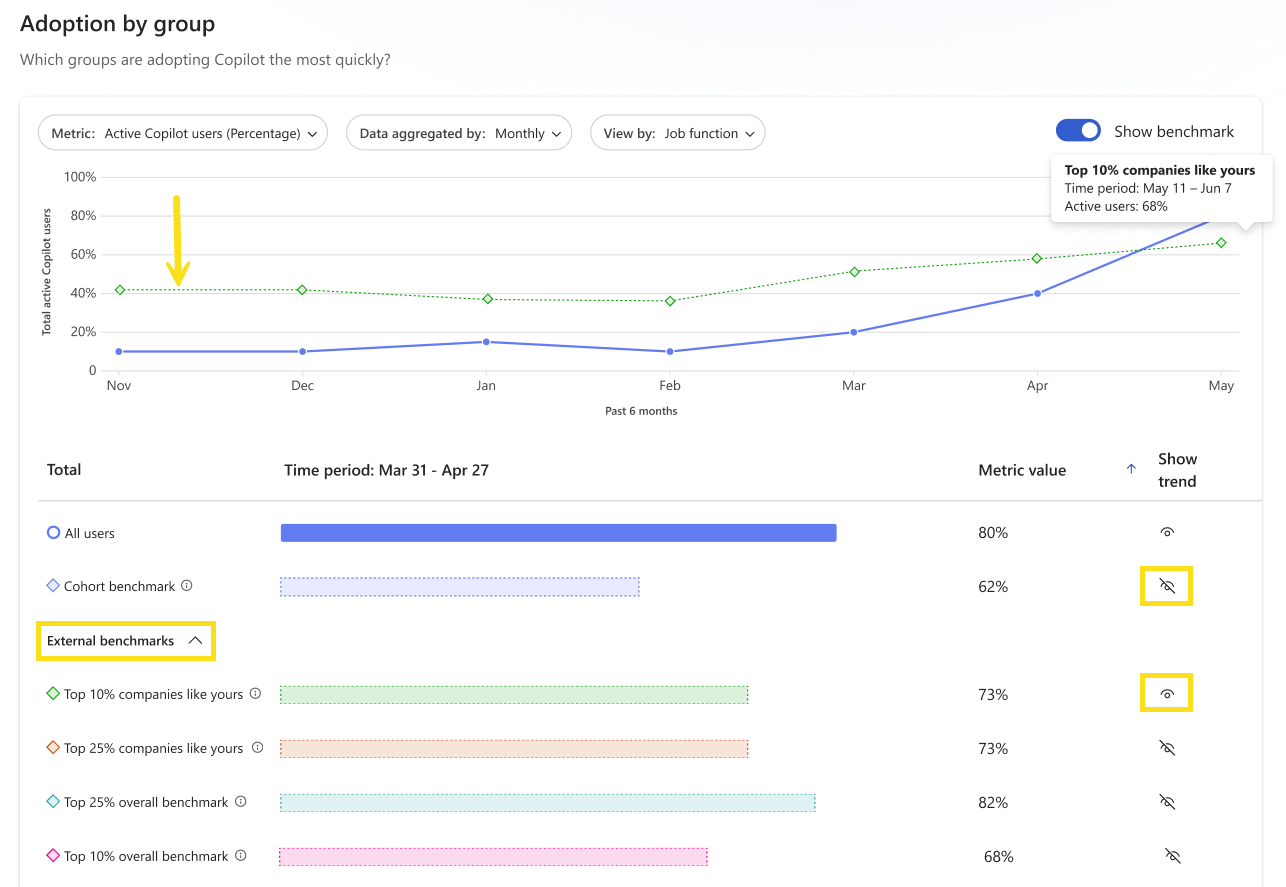The width and height of the screenshot is (1286, 887).
Task: Show trend for Top 10% overall benchmark
Action: pyautogui.click(x=1173, y=856)
